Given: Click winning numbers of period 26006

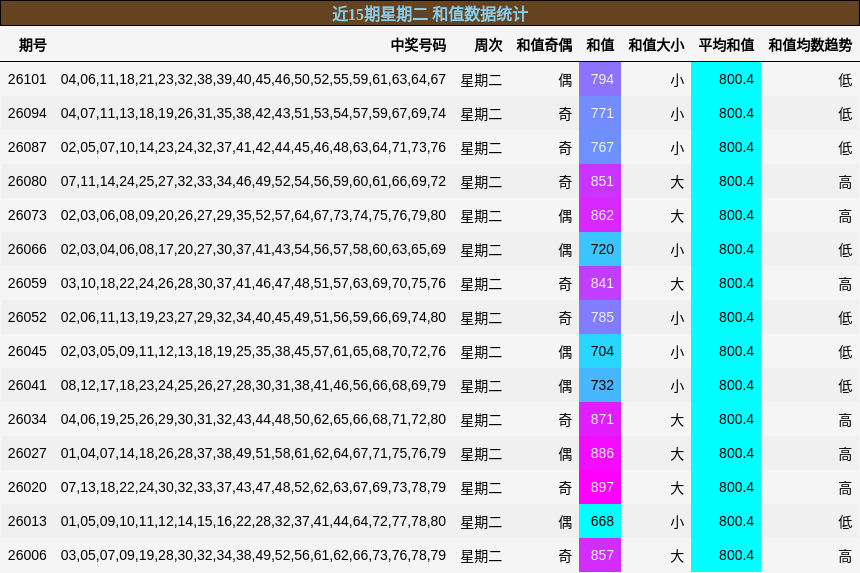Looking at the screenshot, I should [x=253, y=555].
